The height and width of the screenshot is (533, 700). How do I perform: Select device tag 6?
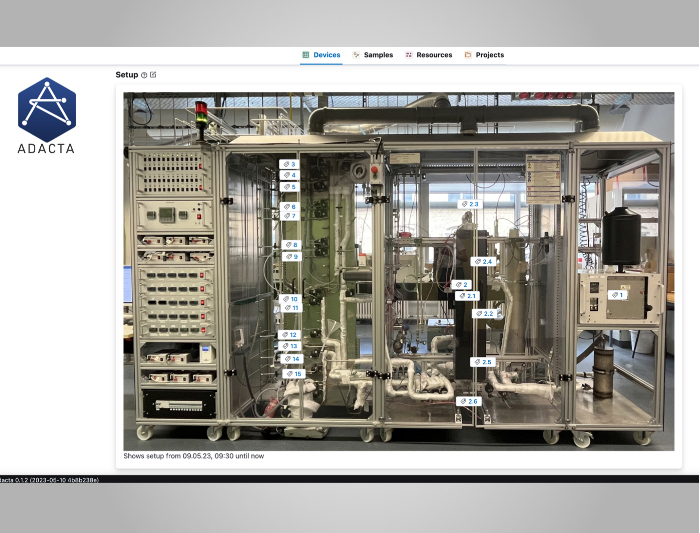click(x=290, y=207)
